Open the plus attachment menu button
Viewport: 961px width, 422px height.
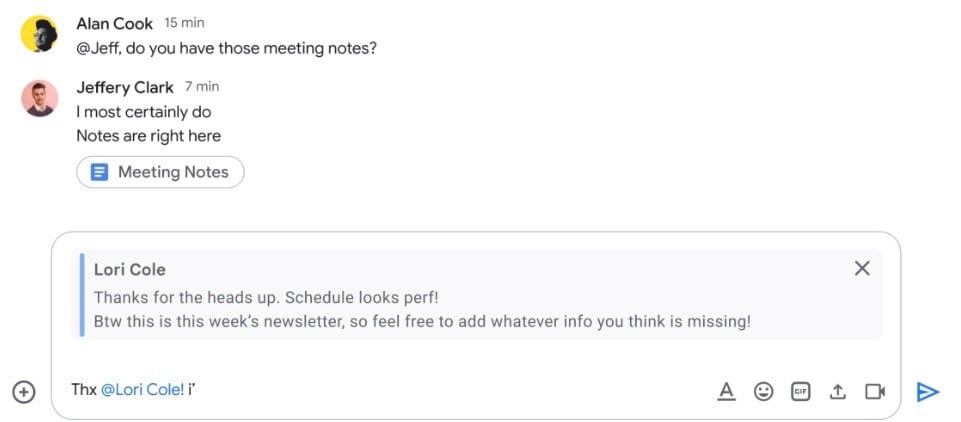pyautogui.click(x=24, y=392)
